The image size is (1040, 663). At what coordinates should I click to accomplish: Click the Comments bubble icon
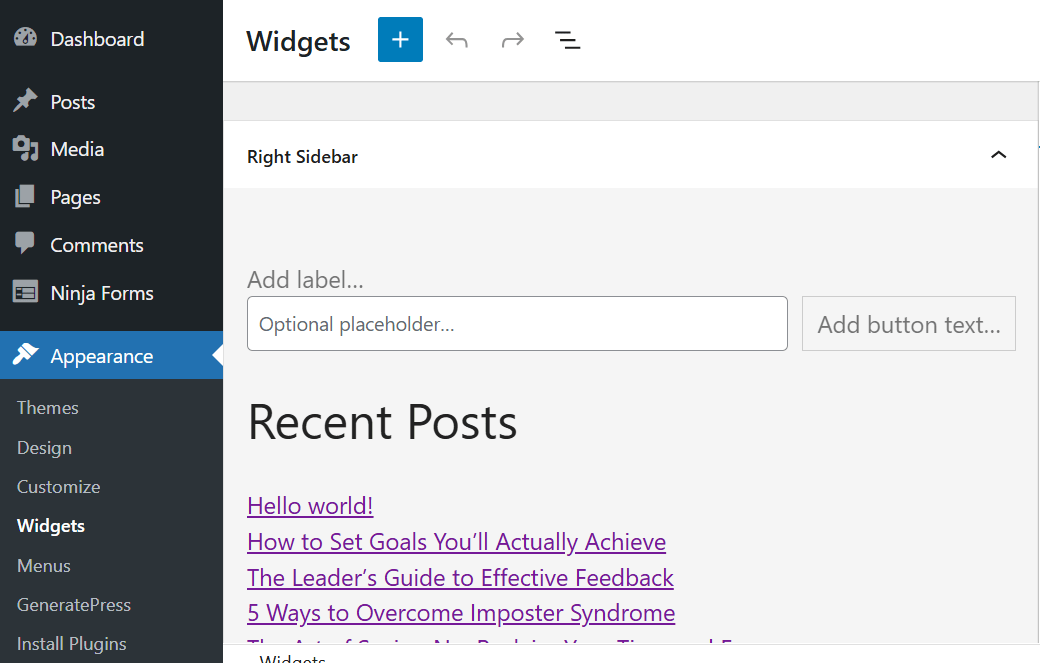pos(25,245)
